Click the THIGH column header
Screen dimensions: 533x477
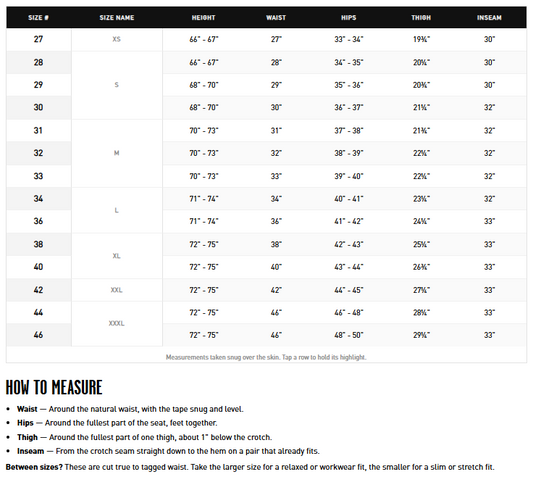tap(421, 18)
